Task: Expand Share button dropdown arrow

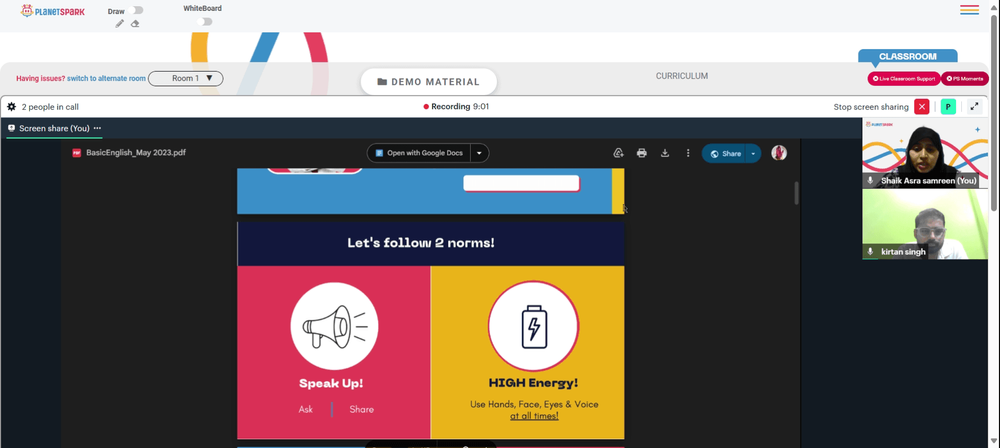Action: click(x=753, y=153)
